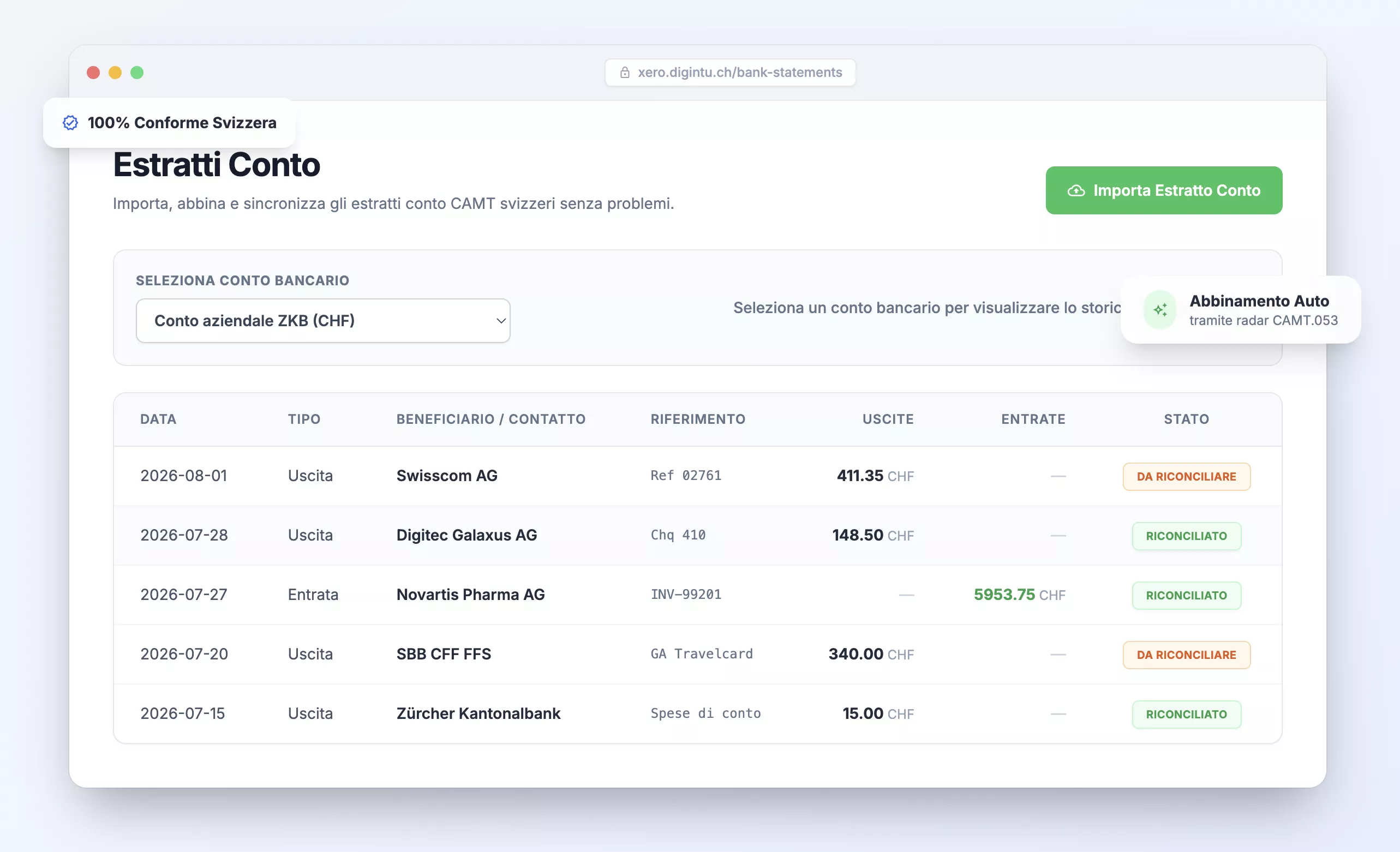
Task: Click the STATO column header
Action: click(1186, 419)
